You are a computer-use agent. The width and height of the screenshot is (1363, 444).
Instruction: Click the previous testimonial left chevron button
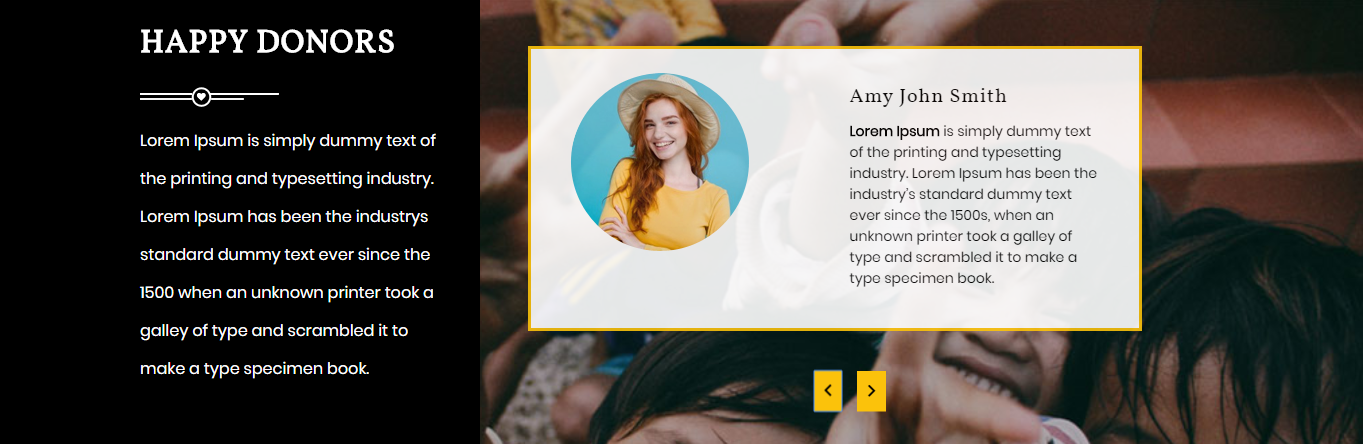coord(828,391)
